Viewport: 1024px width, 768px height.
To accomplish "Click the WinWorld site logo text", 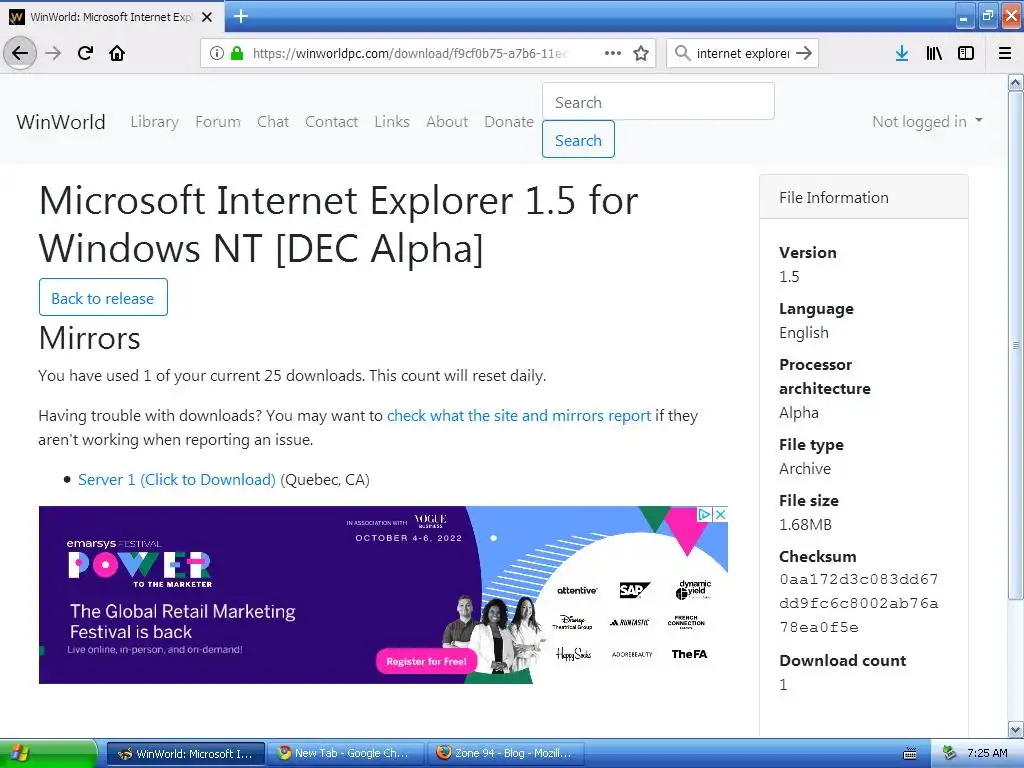I will [x=61, y=121].
